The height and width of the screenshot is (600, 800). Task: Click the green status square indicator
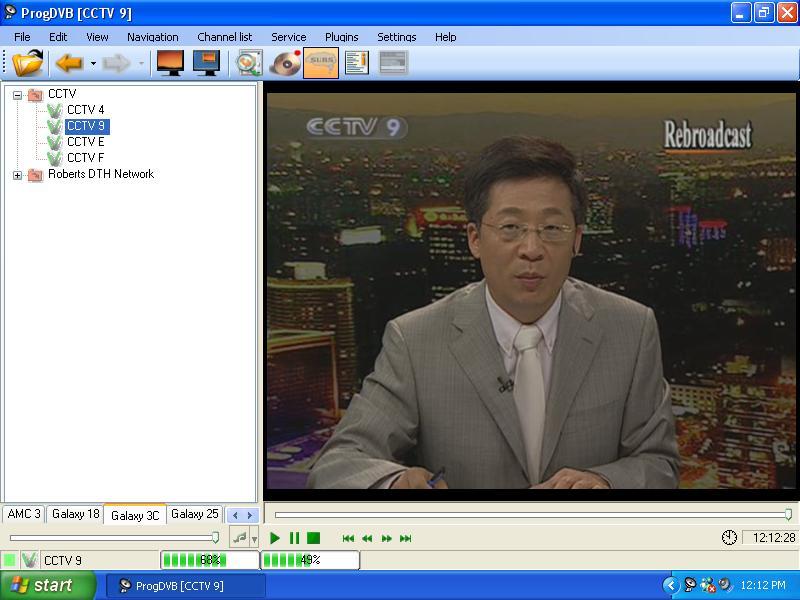[9, 560]
